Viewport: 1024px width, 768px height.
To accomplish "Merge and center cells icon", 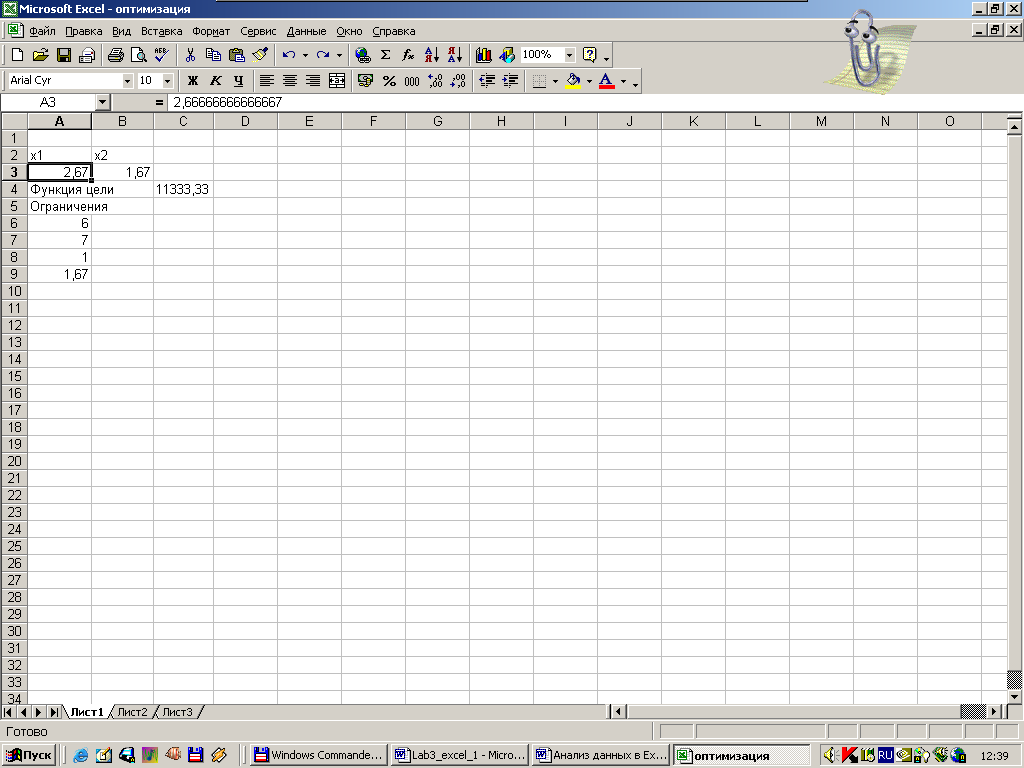I will [337, 80].
